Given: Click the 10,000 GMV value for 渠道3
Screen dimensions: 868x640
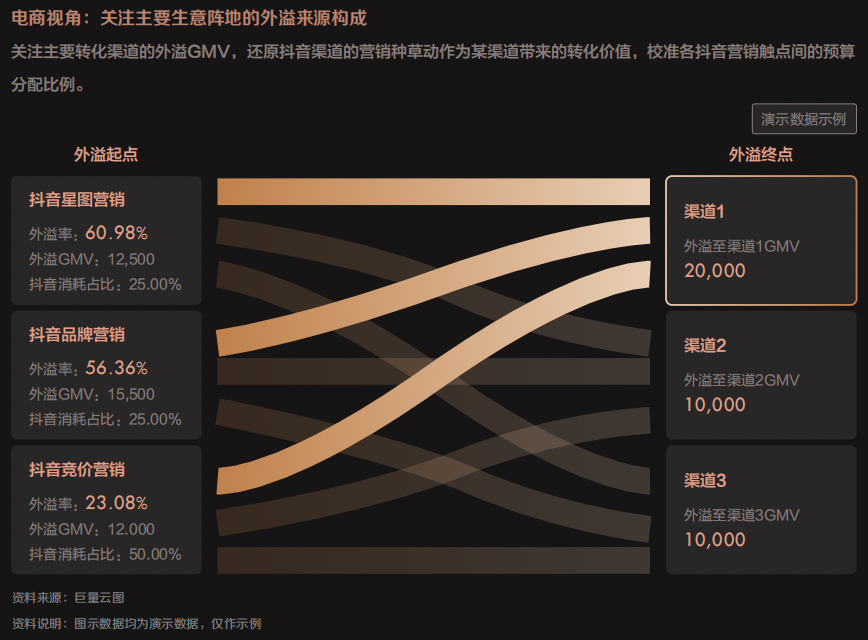Looking at the screenshot, I should click(715, 540).
